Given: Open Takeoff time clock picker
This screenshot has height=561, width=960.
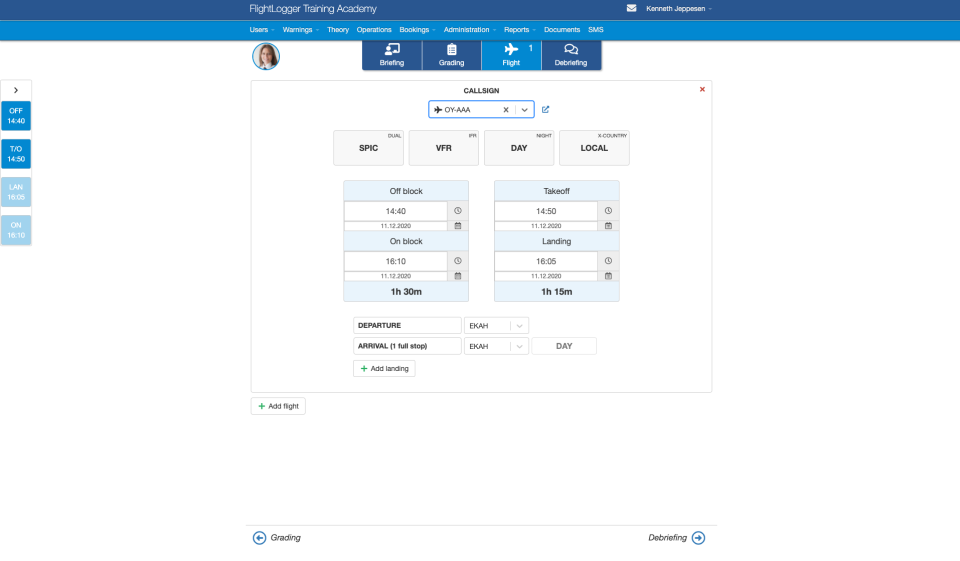Looking at the screenshot, I should [609, 211].
